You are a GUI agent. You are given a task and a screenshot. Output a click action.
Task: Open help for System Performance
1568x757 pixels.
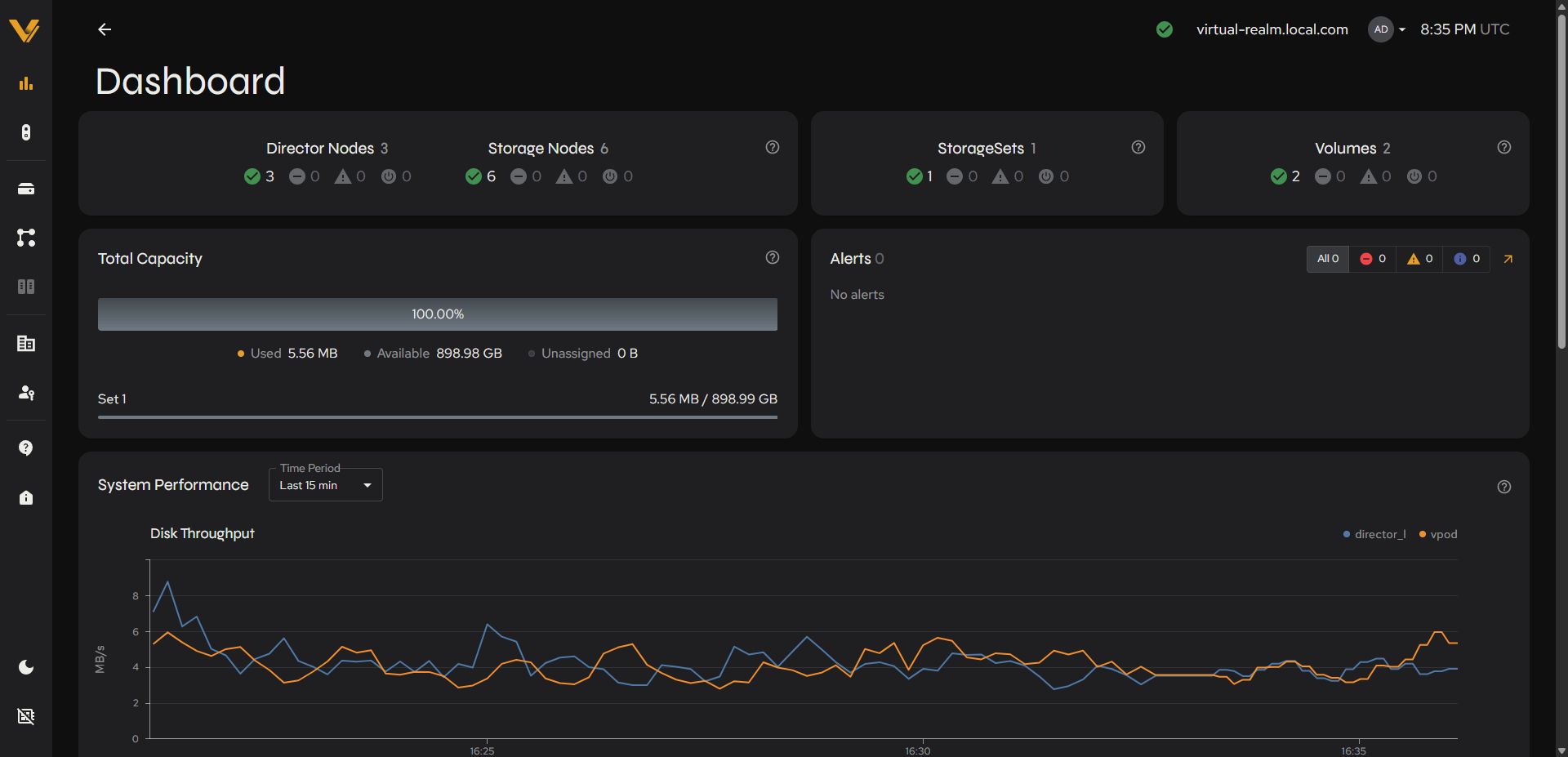(x=1504, y=487)
